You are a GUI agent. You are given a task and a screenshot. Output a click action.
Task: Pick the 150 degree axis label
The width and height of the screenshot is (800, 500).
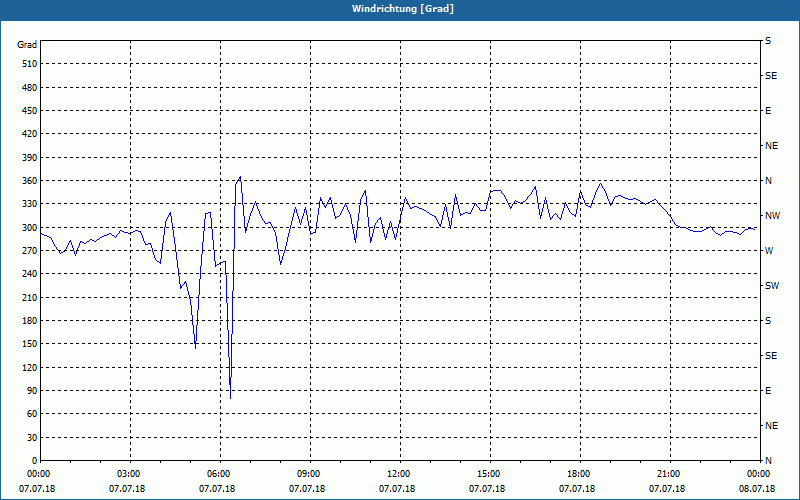coord(30,344)
